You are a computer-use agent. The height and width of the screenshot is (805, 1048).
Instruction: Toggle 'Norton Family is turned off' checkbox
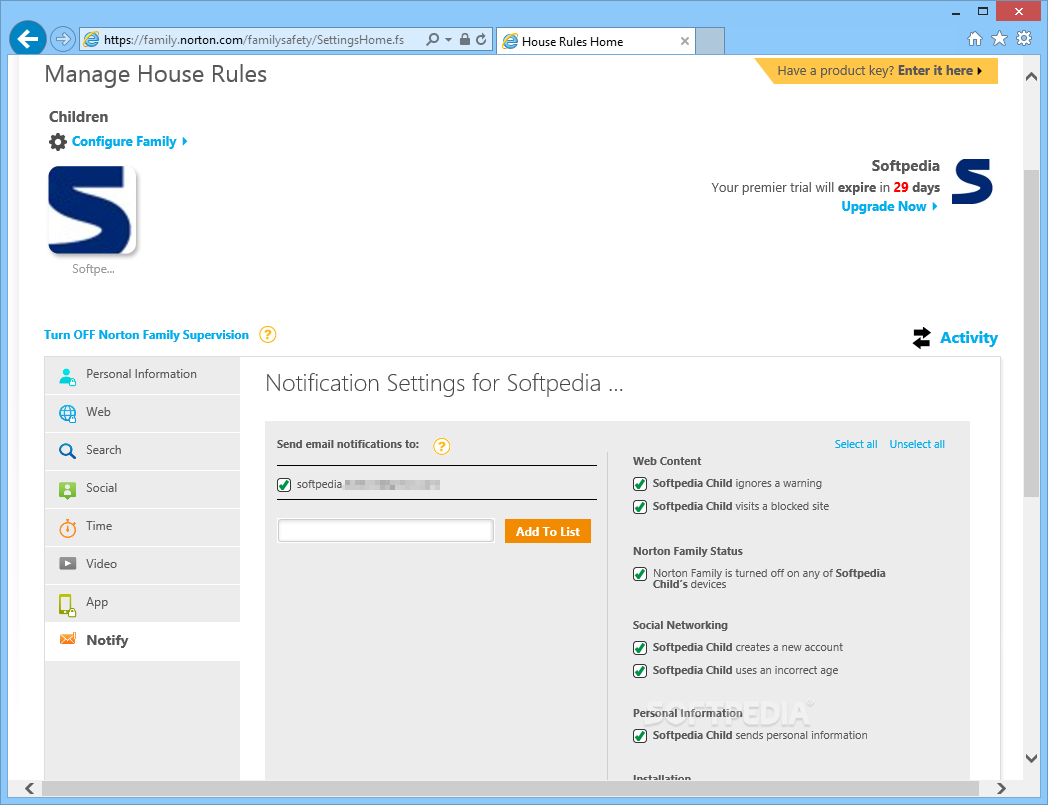[x=640, y=574]
